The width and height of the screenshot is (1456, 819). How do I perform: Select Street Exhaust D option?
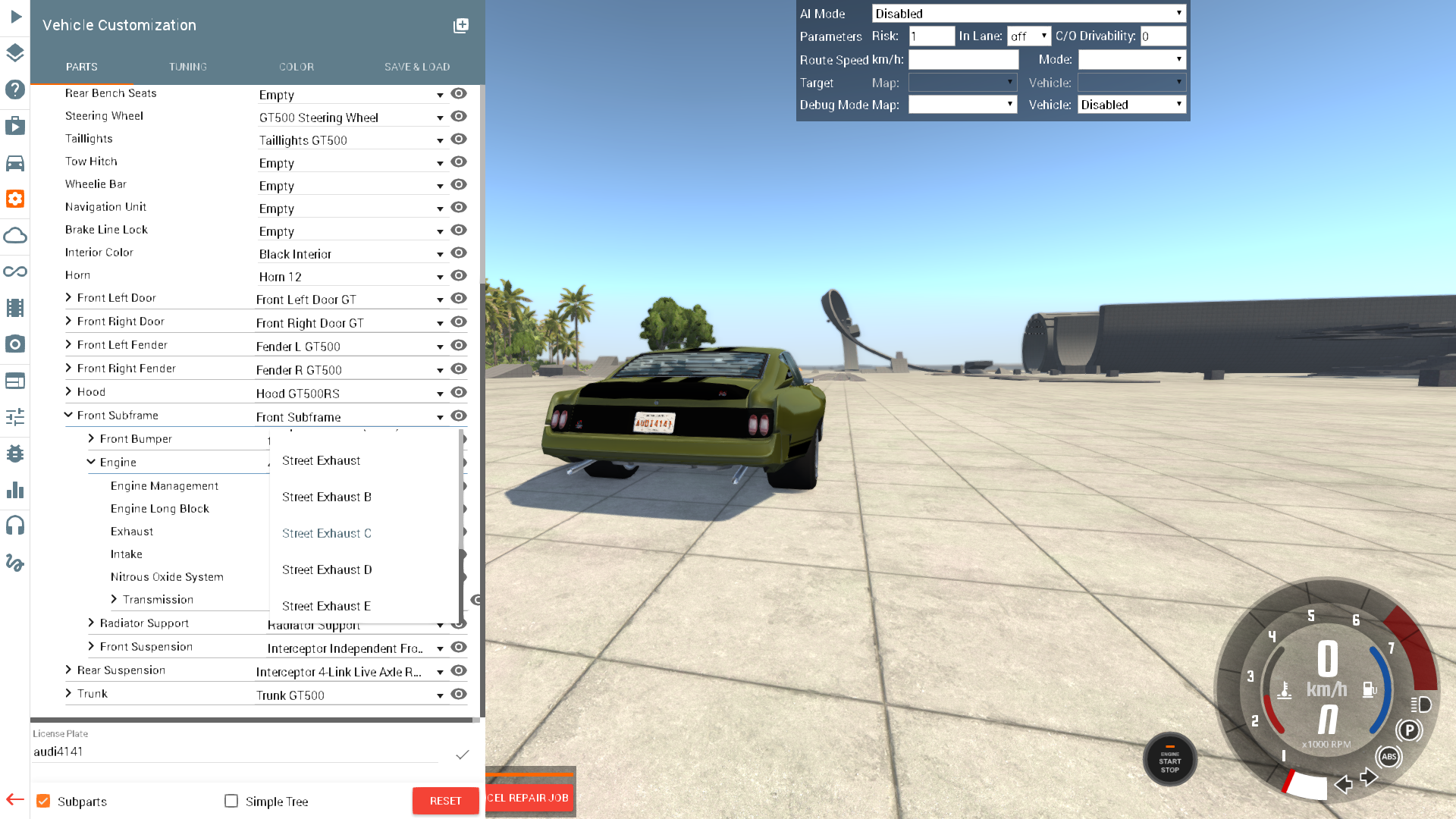click(327, 570)
